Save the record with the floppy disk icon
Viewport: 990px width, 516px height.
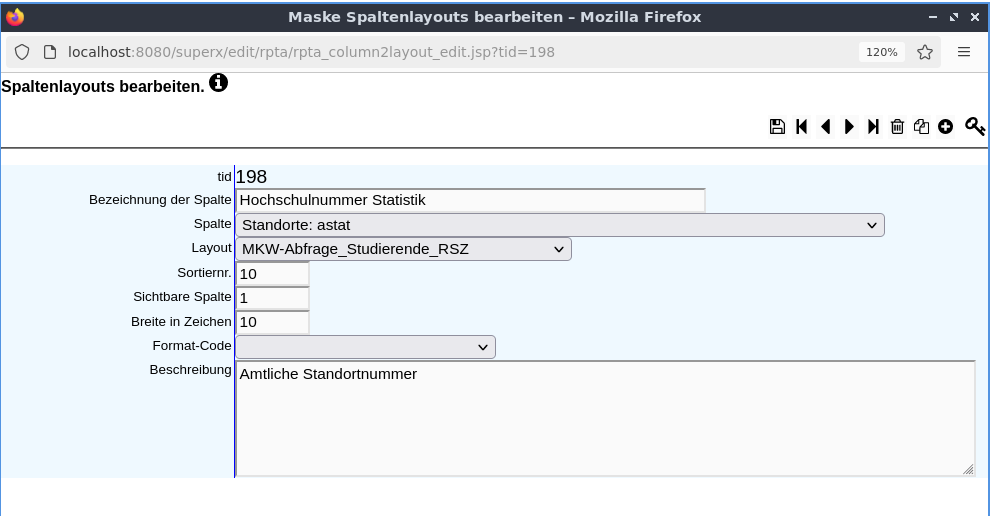click(x=777, y=127)
